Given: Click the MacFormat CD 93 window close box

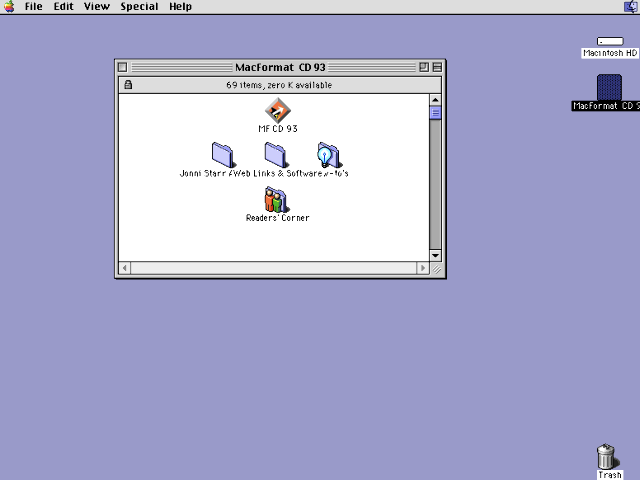Looking at the screenshot, I should tap(122, 67).
